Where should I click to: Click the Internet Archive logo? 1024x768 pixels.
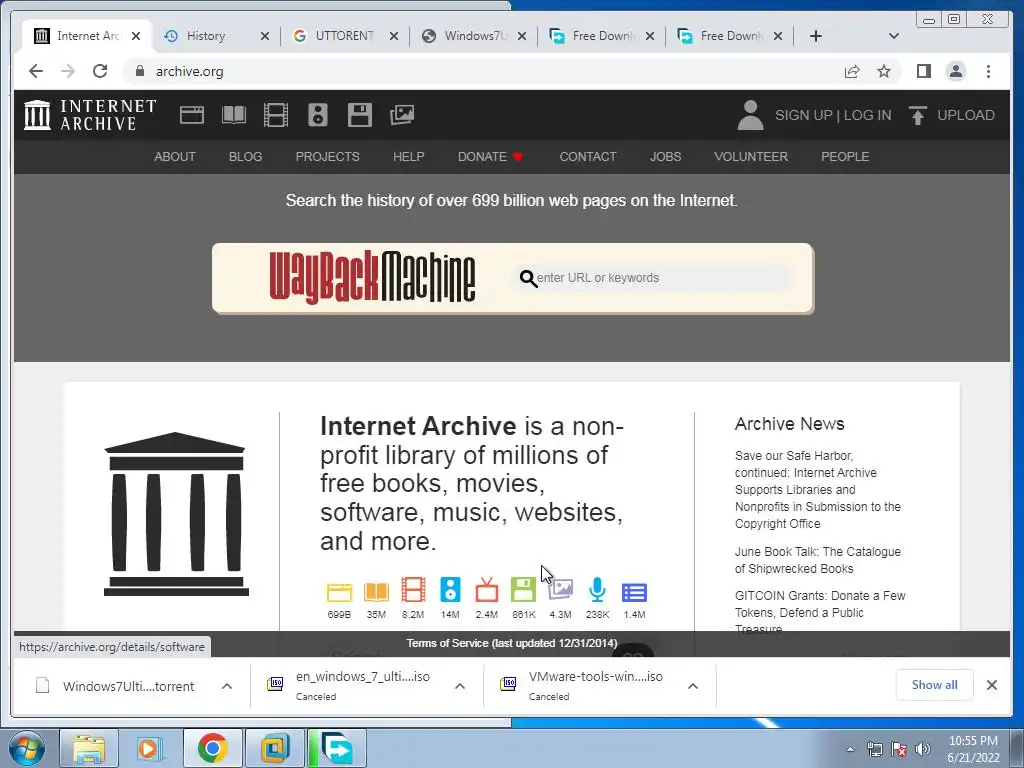pos(90,115)
